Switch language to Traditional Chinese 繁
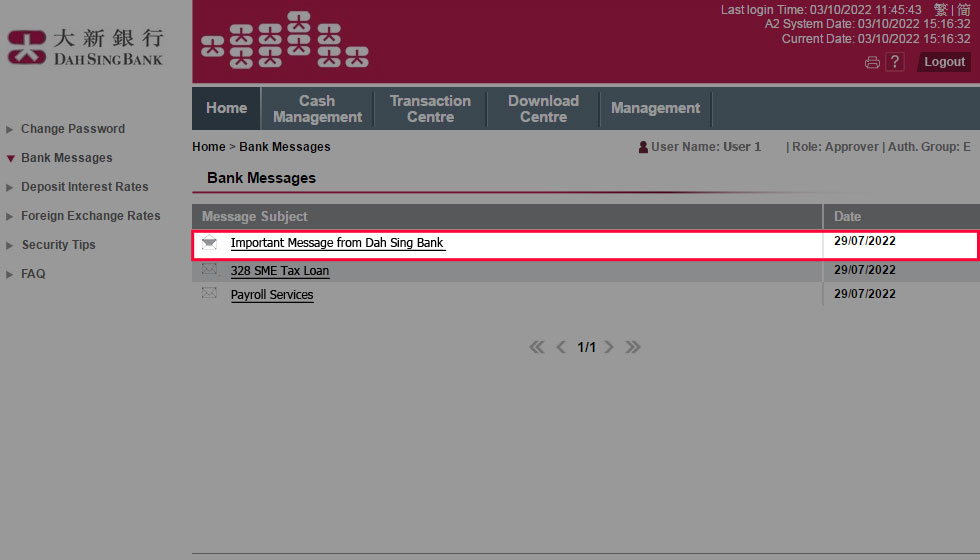 pyautogui.click(x=941, y=9)
